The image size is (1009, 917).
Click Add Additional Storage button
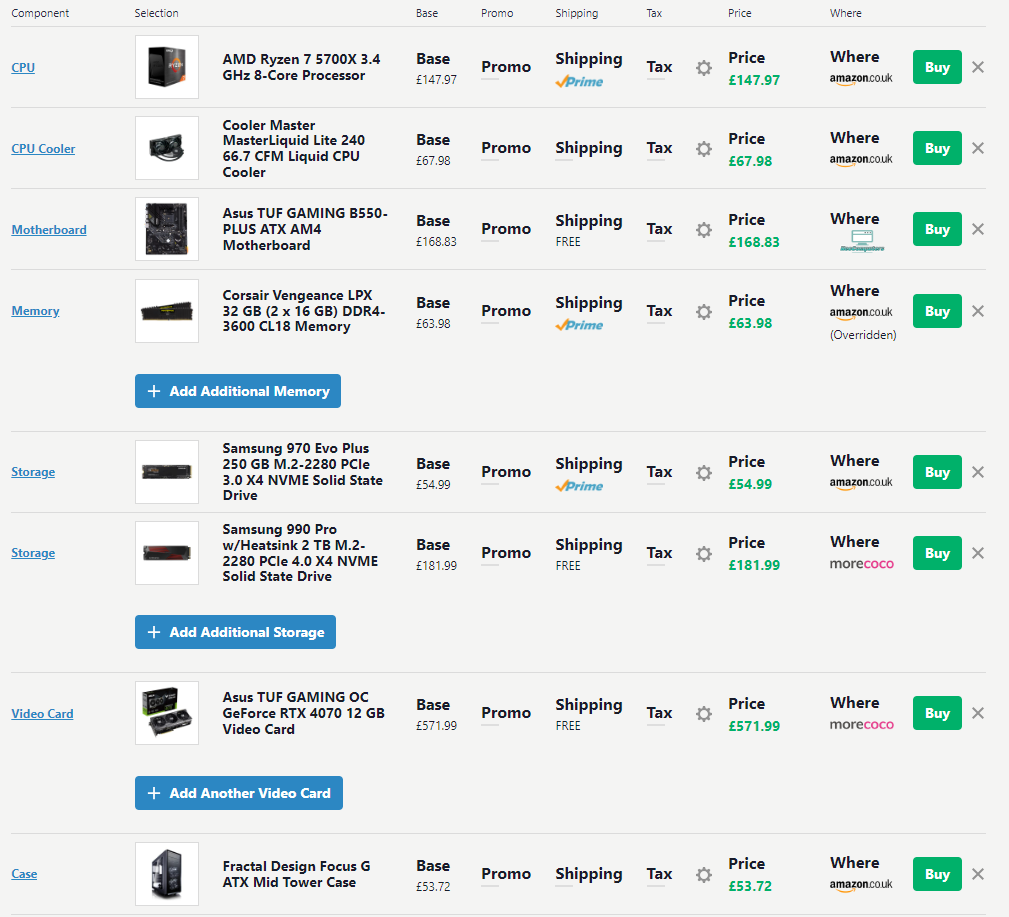point(236,632)
